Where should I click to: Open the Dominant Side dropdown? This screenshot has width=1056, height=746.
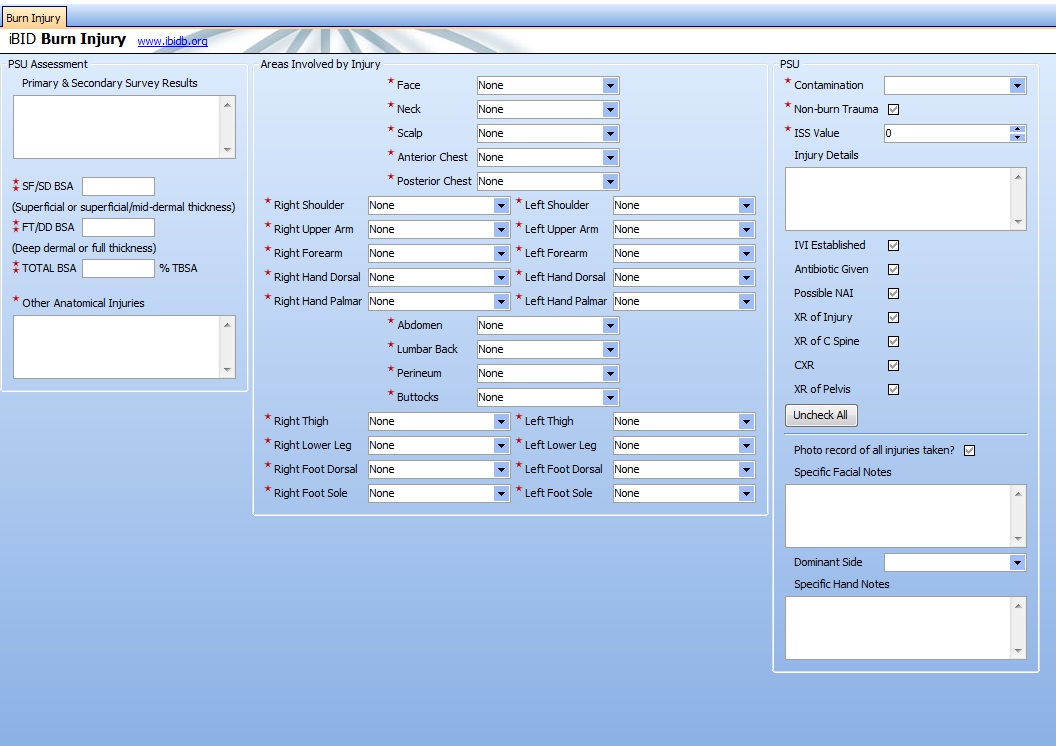[x=1017, y=563]
